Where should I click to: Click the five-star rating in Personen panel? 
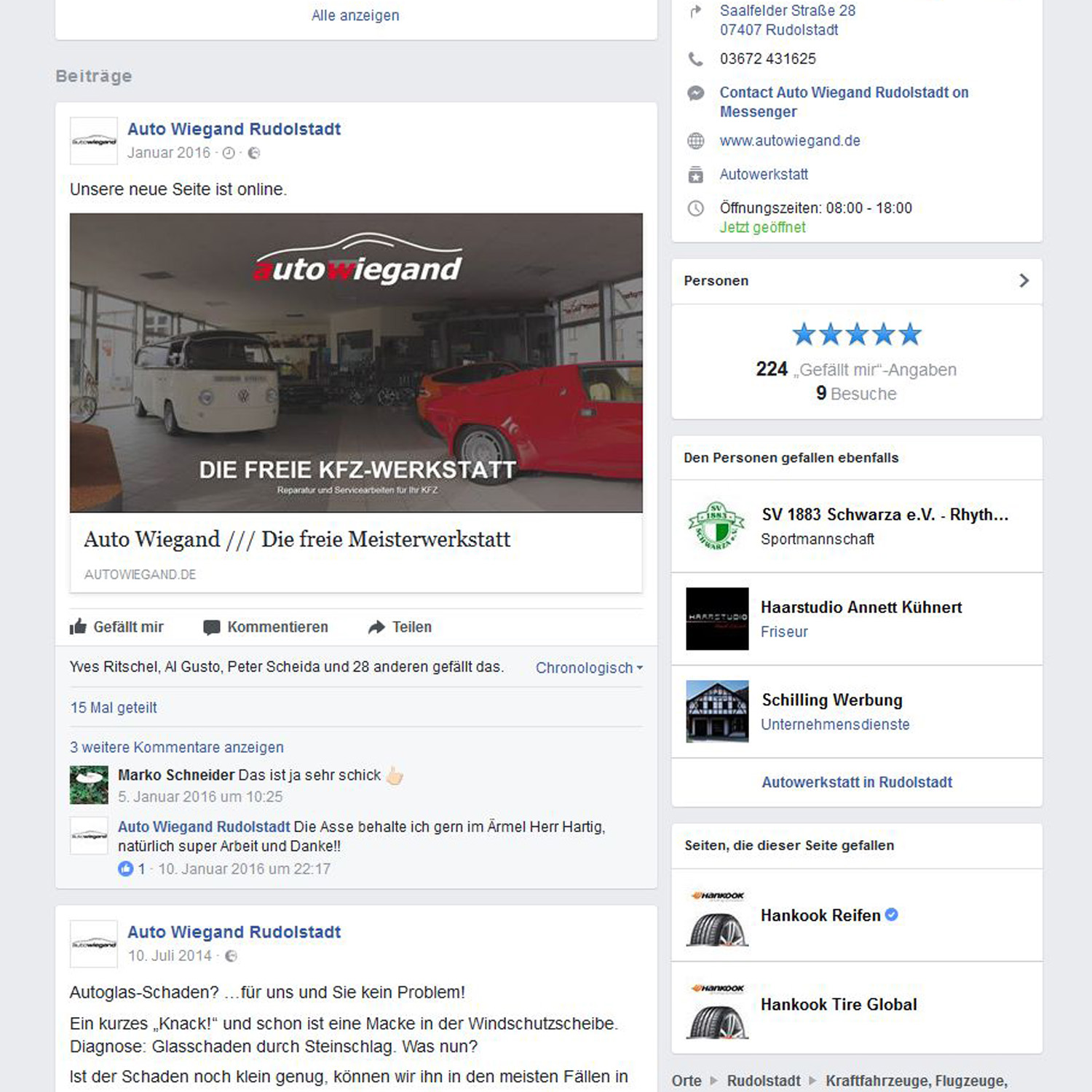click(857, 334)
